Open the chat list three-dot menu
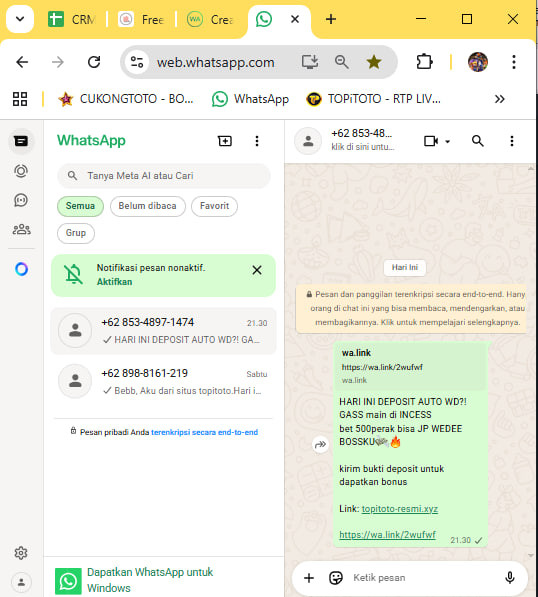This screenshot has width=538, height=597. 257,141
